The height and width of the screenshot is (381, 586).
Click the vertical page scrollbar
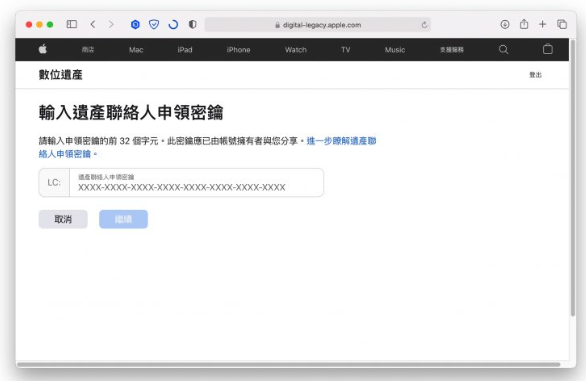pos(573,178)
